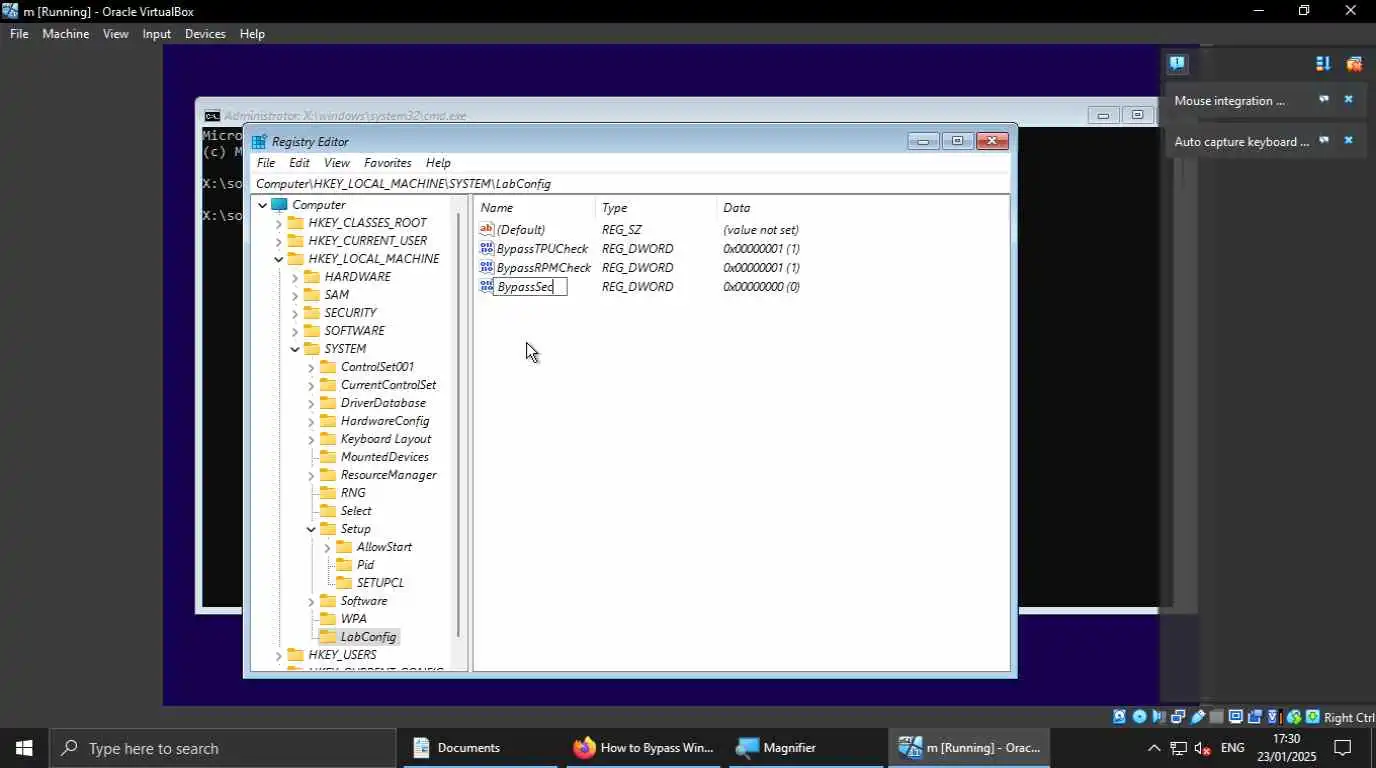Switch to Firefox 'How to Bypass Win...' window

pos(644,748)
